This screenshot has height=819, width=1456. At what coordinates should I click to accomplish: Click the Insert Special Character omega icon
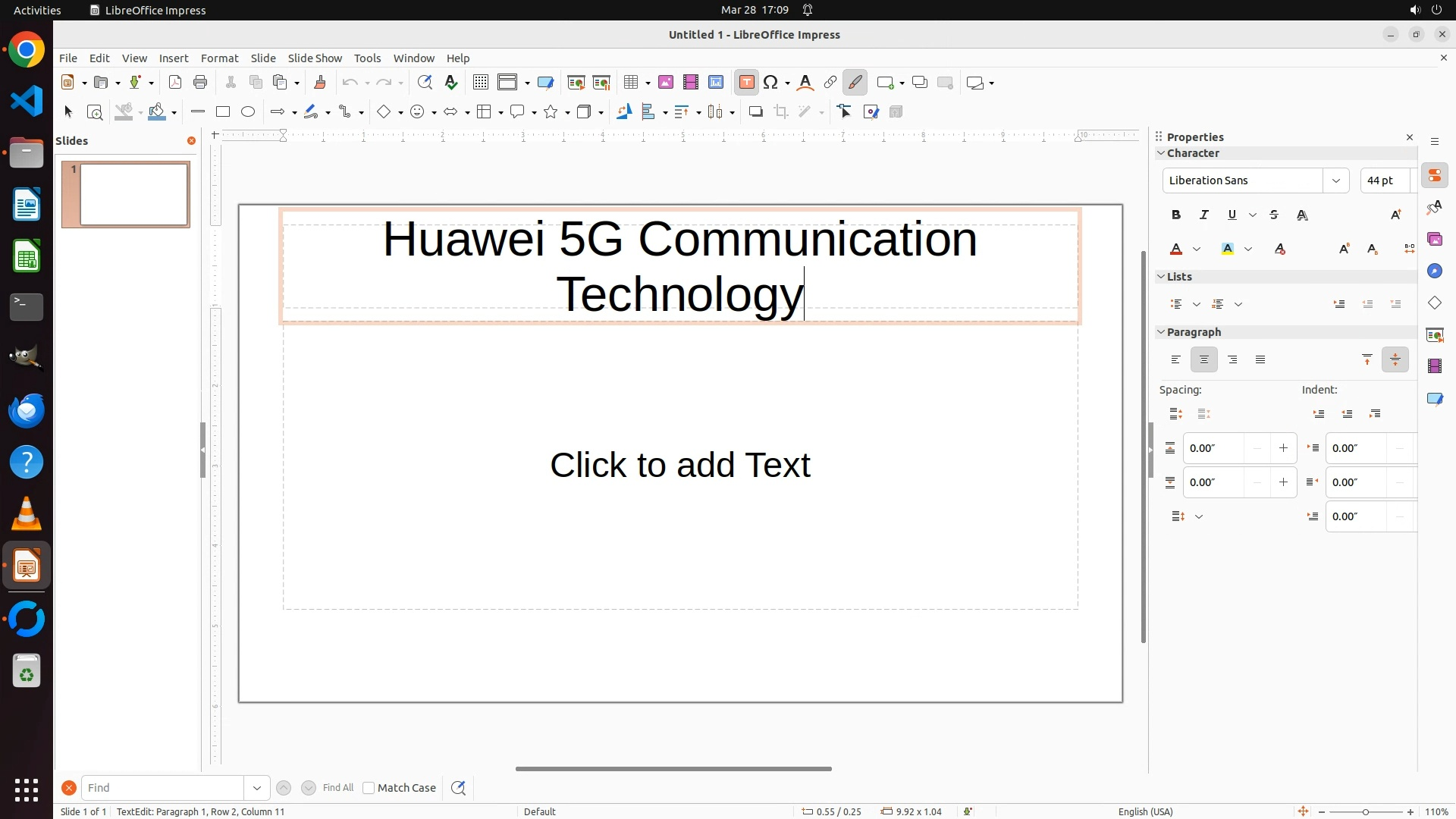pyautogui.click(x=771, y=83)
